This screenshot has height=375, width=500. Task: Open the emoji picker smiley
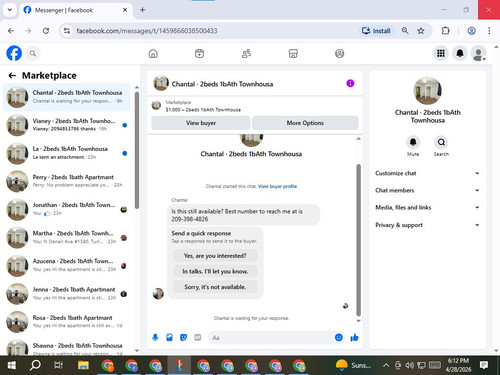tap(339, 338)
